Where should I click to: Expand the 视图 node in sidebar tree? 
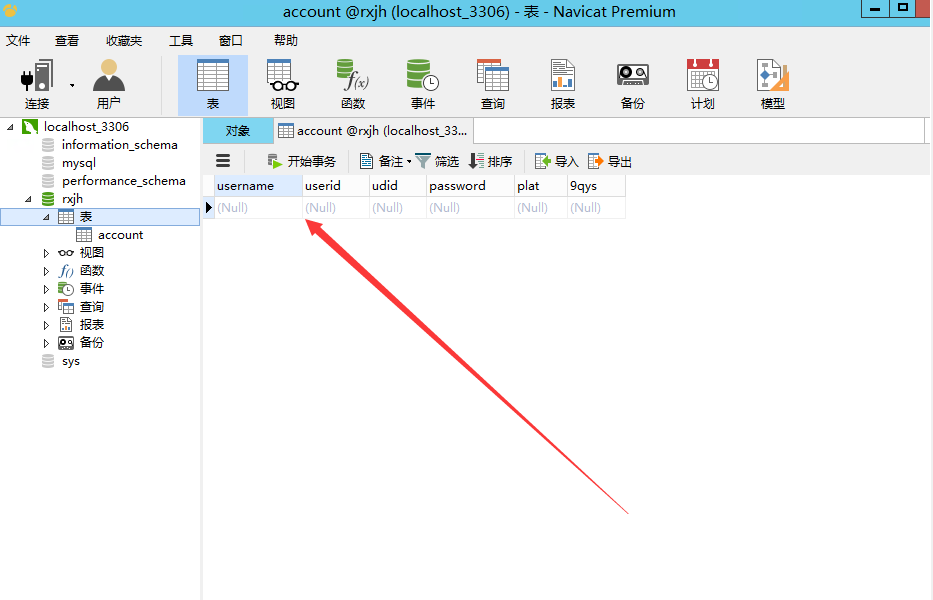coord(46,253)
